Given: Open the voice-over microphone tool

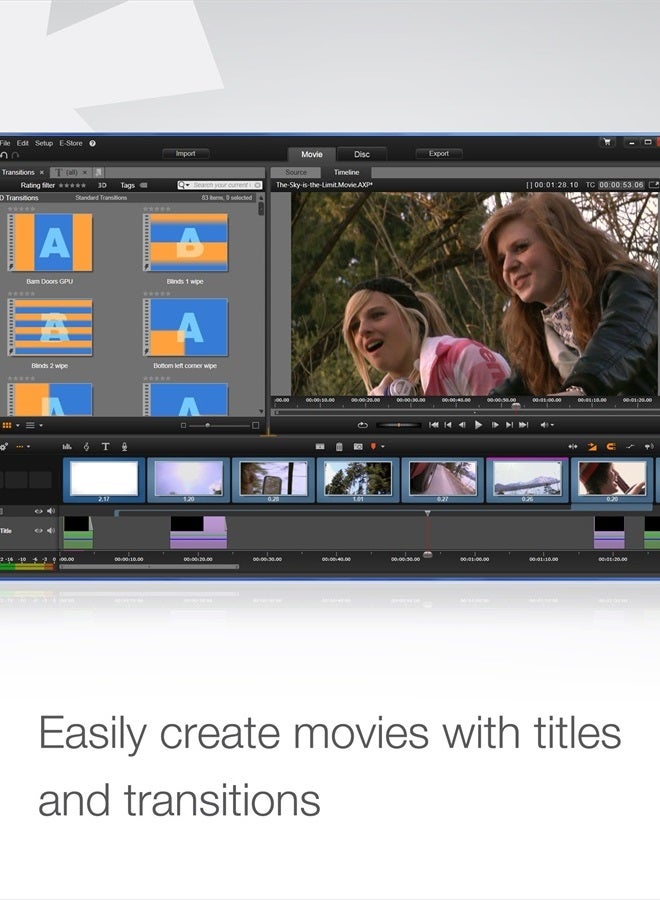Looking at the screenshot, I should coord(124,447).
